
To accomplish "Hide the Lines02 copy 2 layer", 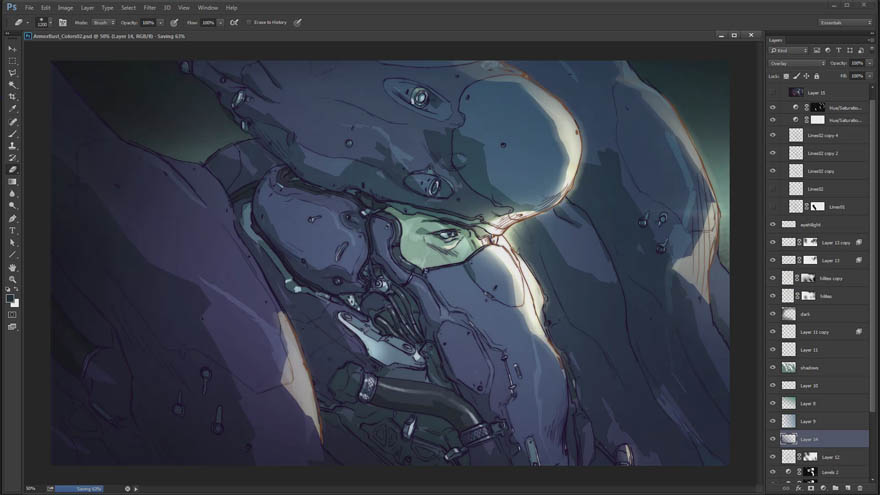I will tap(773, 153).
